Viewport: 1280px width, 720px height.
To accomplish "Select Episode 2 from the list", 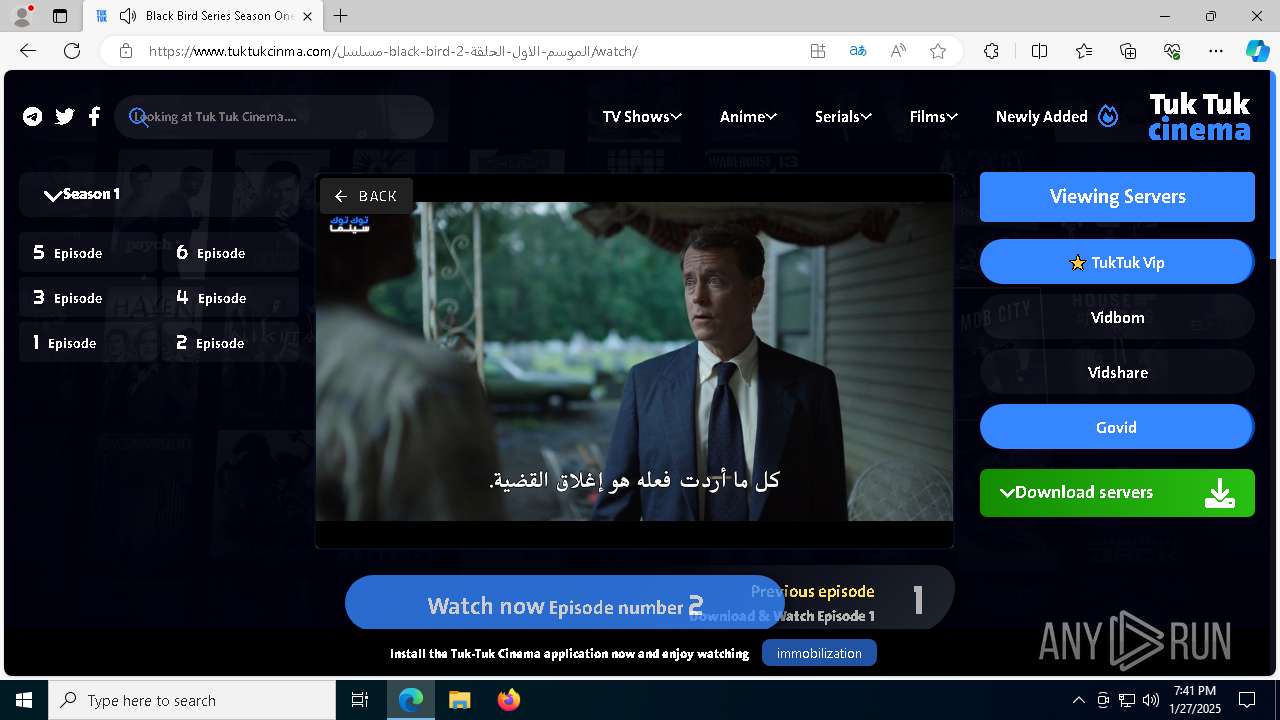I will pyautogui.click(x=231, y=343).
